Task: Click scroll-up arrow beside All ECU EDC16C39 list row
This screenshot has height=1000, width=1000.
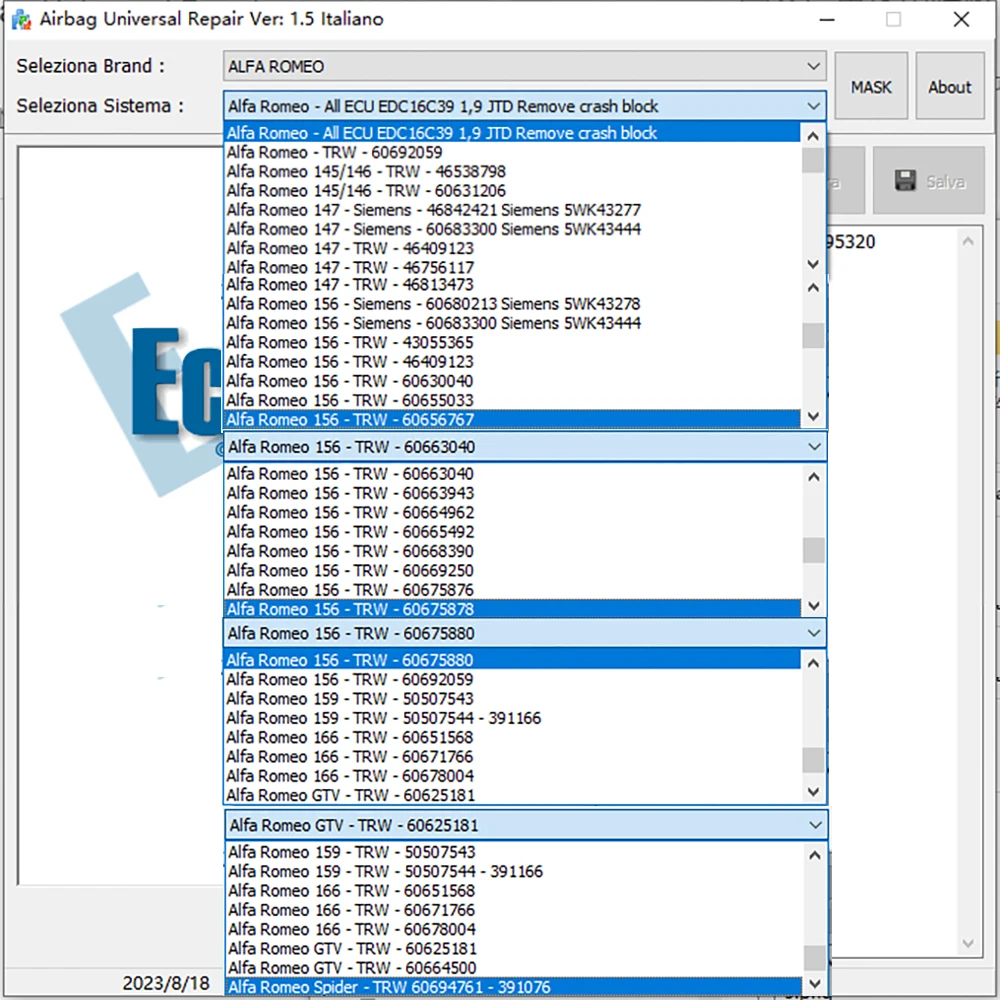Action: 813,135
